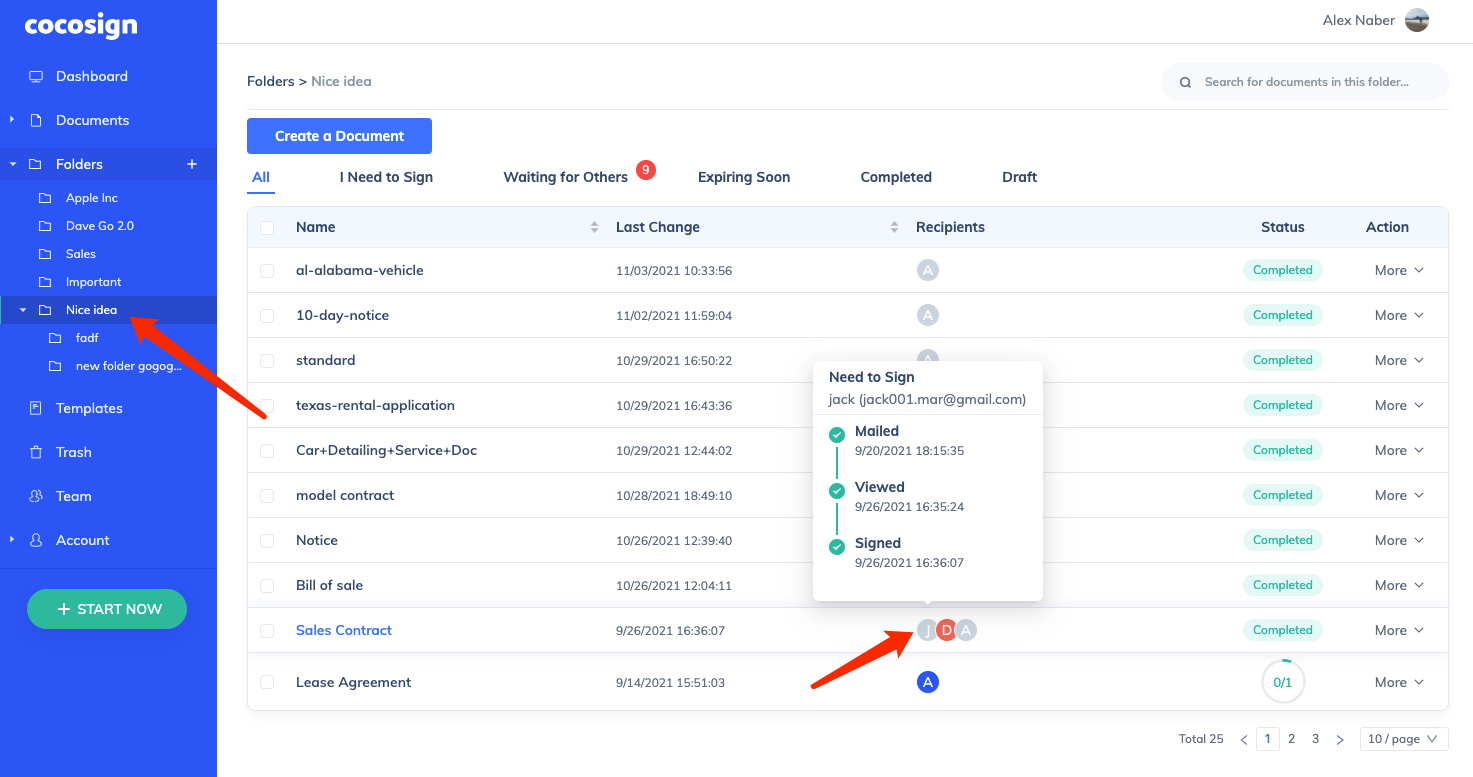Click the 0/1 signing progress circle
Image resolution: width=1473 pixels, height=777 pixels.
(1283, 681)
